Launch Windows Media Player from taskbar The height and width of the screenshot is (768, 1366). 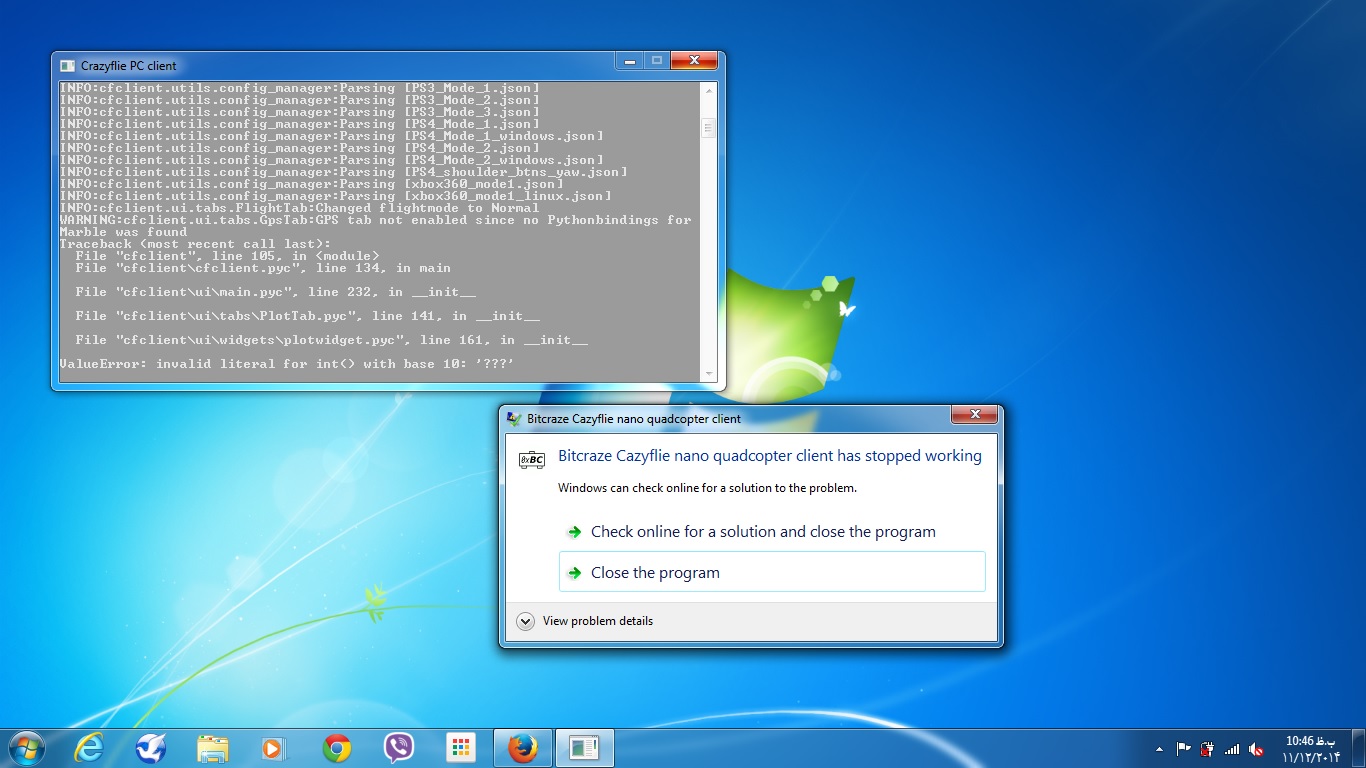click(x=272, y=748)
